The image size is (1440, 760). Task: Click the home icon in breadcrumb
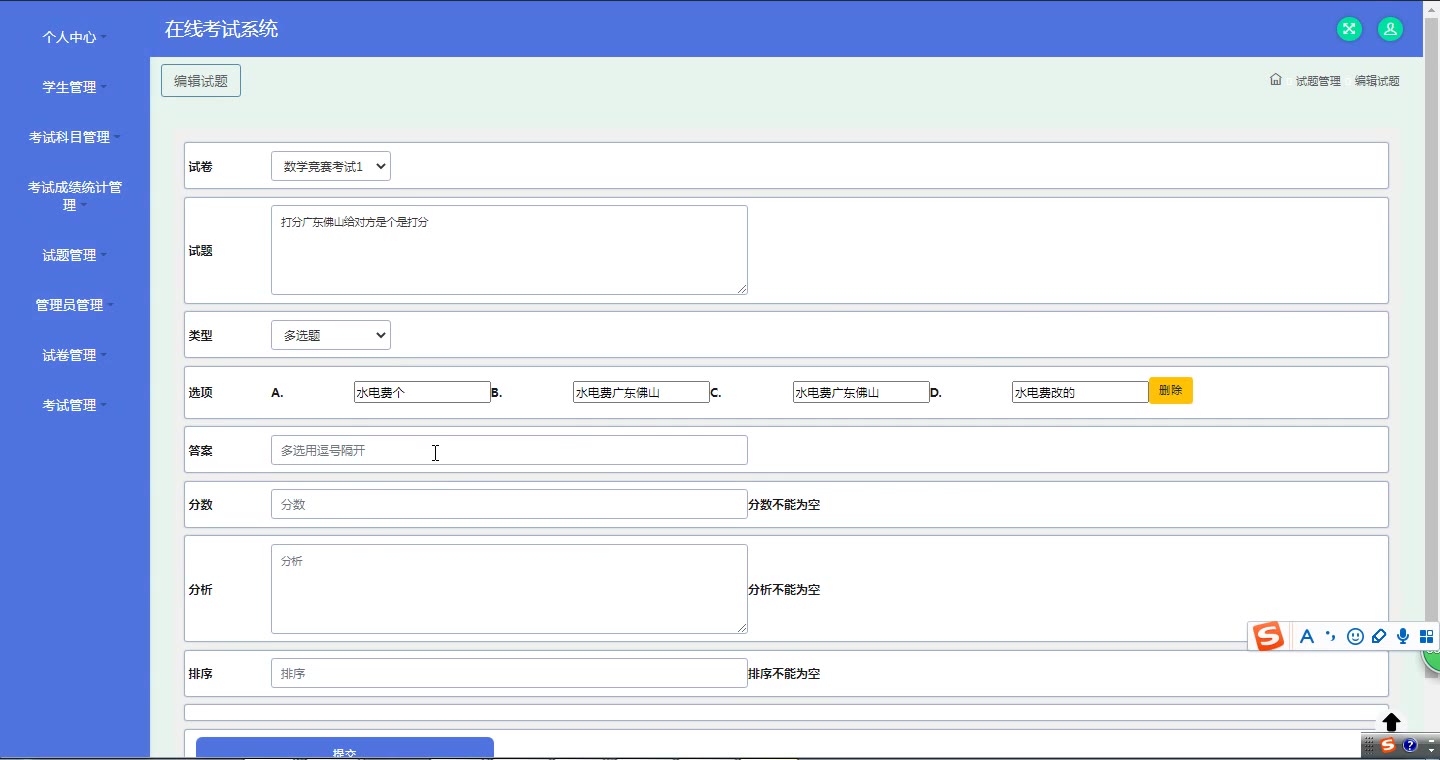coord(1275,80)
